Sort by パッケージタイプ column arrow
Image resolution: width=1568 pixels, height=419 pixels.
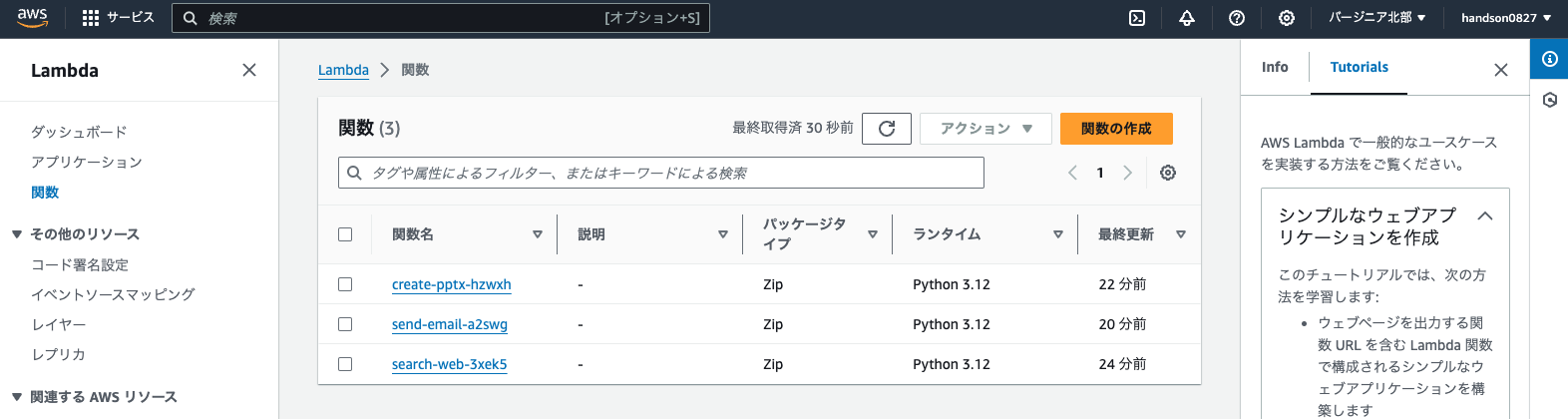pyautogui.click(x=873, y=234)
